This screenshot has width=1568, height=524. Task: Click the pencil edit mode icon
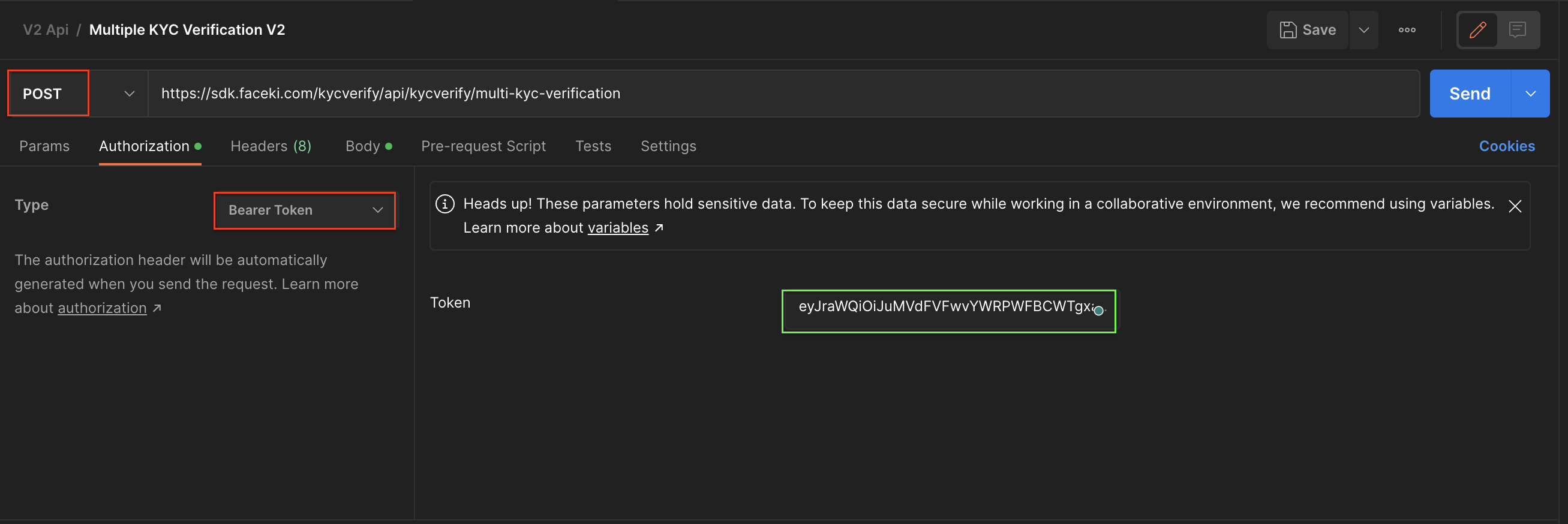coord(1477,30)
